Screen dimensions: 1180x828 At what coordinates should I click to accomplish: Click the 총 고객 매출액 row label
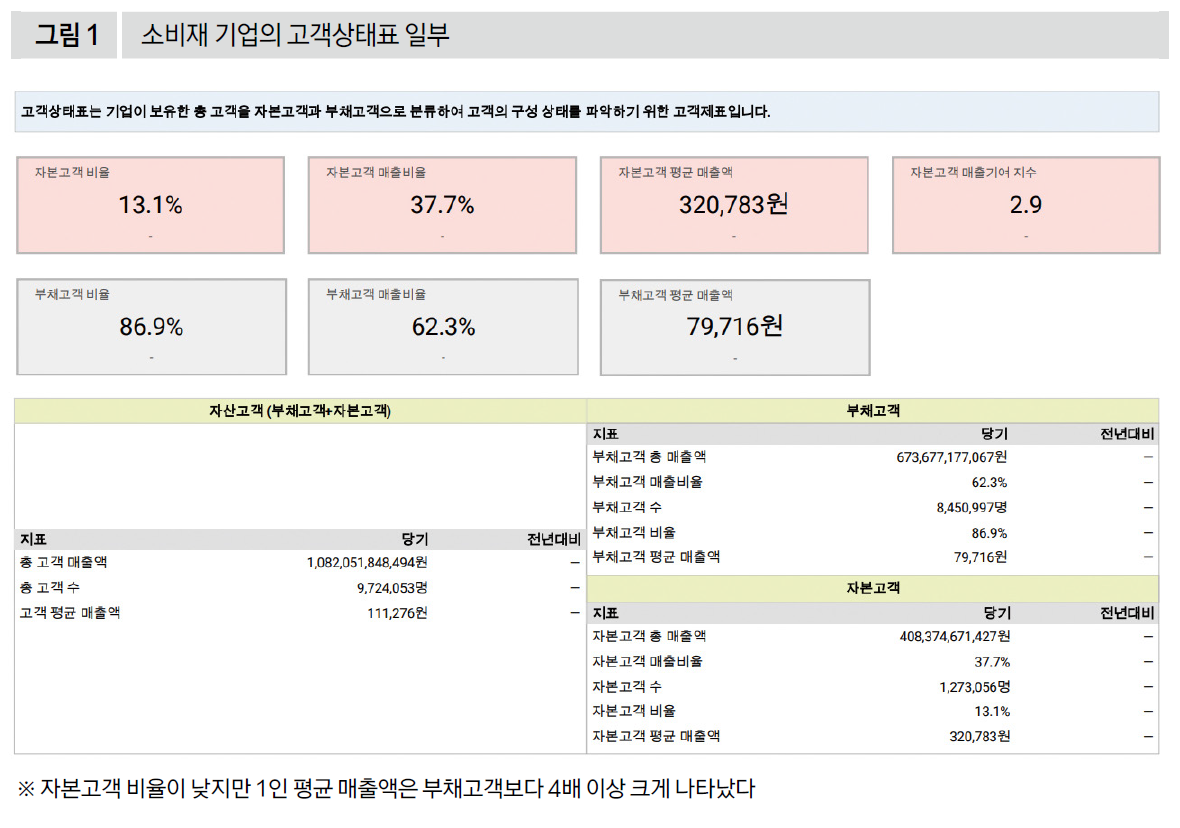click(64, 562)
